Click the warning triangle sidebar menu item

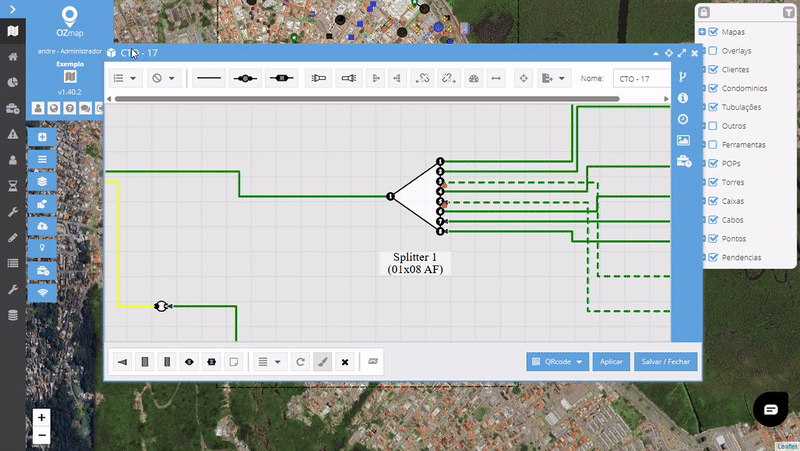[12, 134]
